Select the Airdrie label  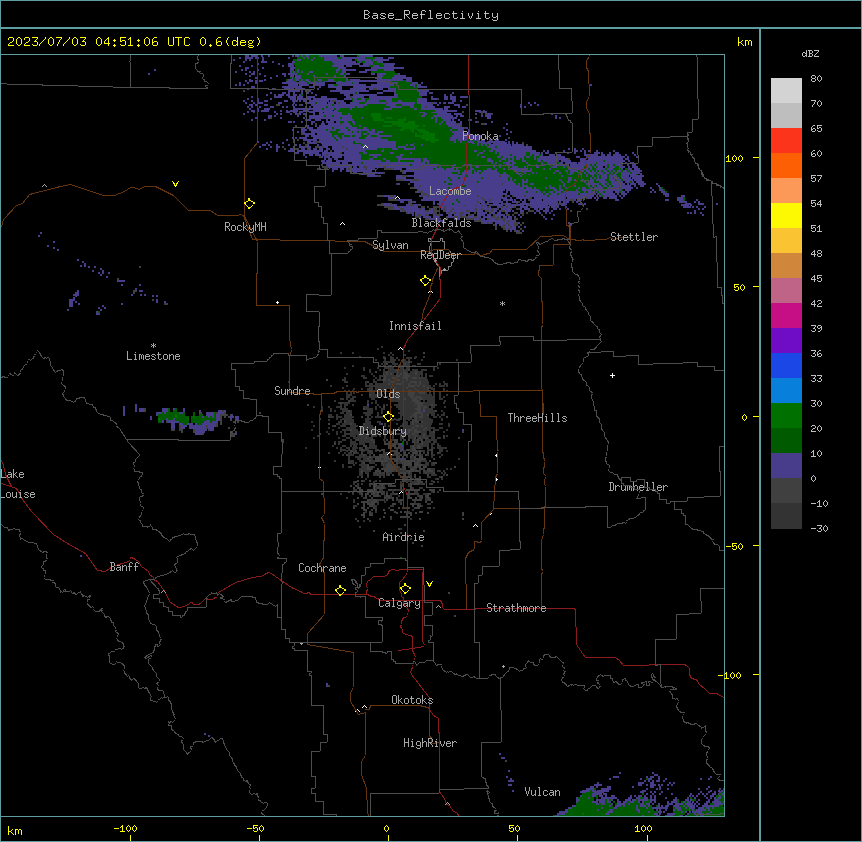pos(404,537)
